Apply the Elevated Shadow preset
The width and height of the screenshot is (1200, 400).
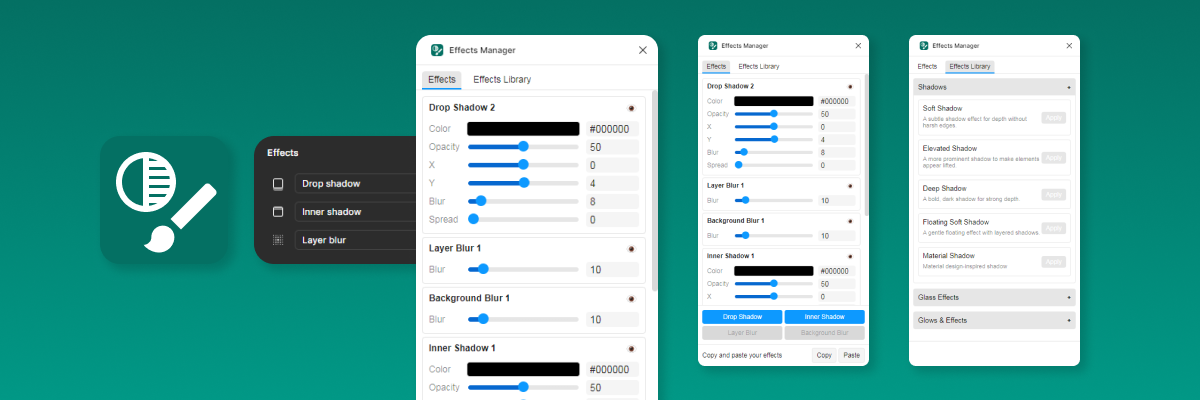click(1054, 157)
